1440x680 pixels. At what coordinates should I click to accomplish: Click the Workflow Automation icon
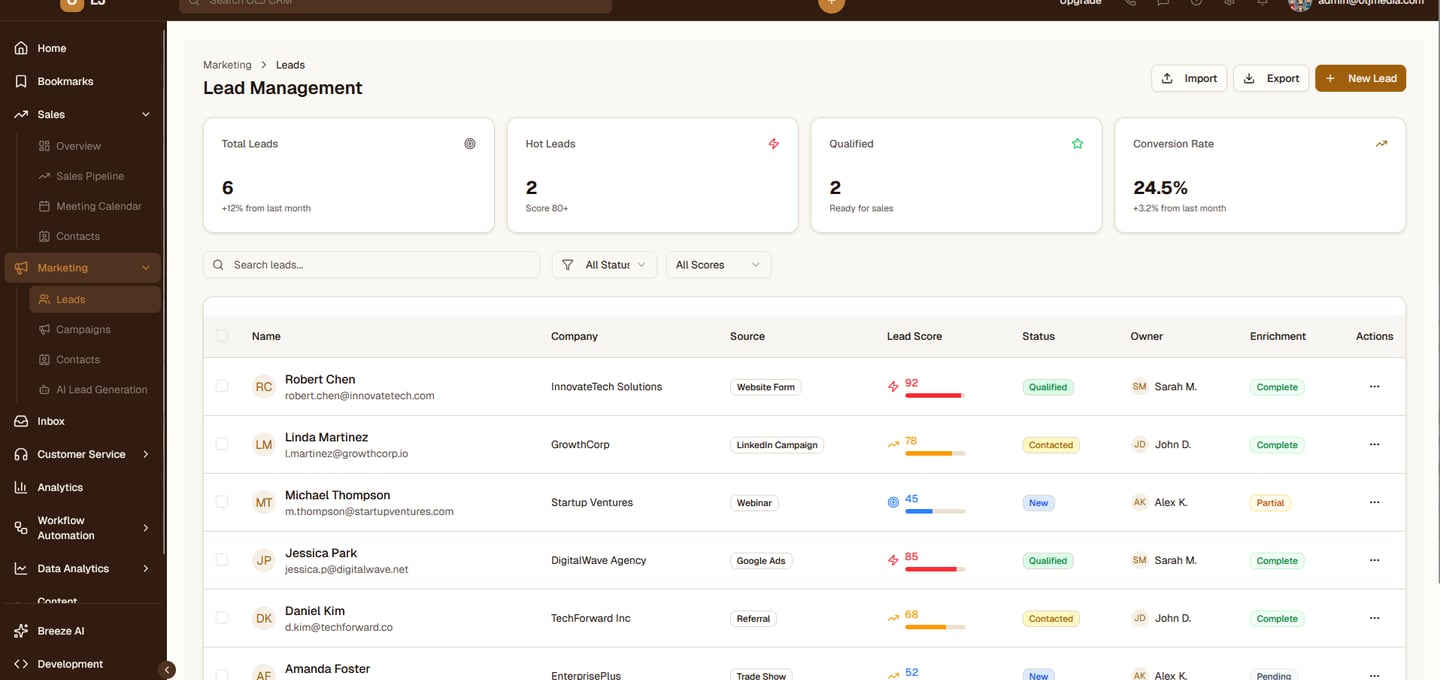coord(21,528)
